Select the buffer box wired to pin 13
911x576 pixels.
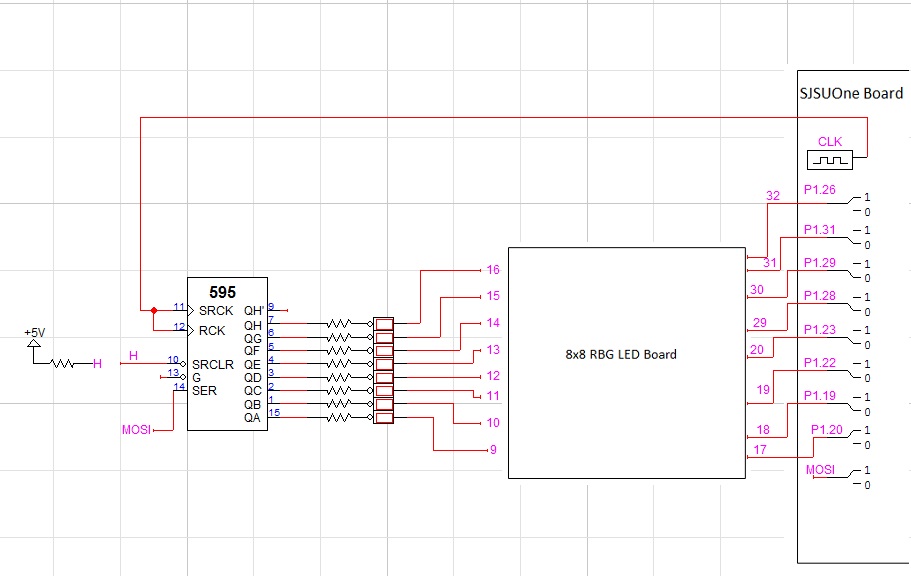tap(383, 364)
